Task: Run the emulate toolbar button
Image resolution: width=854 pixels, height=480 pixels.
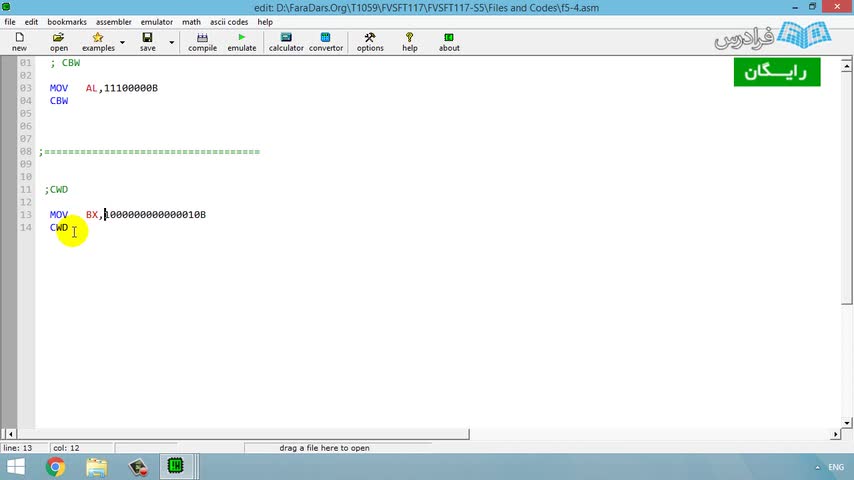Action: point(242,41)
